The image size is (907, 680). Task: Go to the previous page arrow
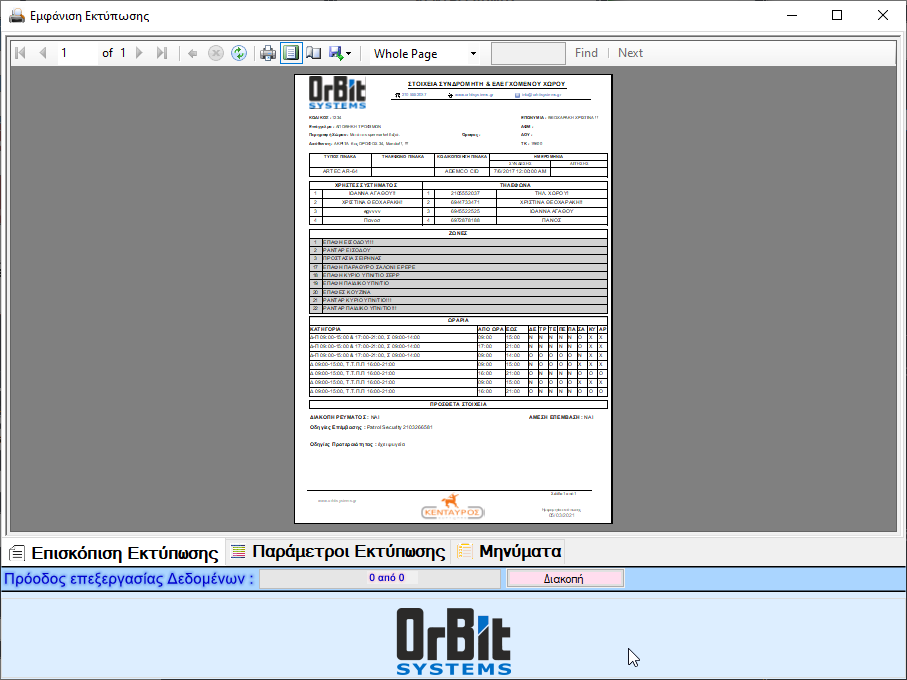click(x=42, y=53)
